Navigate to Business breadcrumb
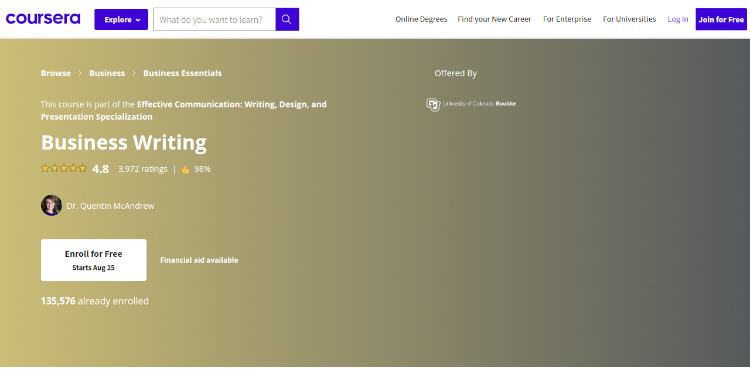Viewport: 750px width, 373px height. click(107, 73)
